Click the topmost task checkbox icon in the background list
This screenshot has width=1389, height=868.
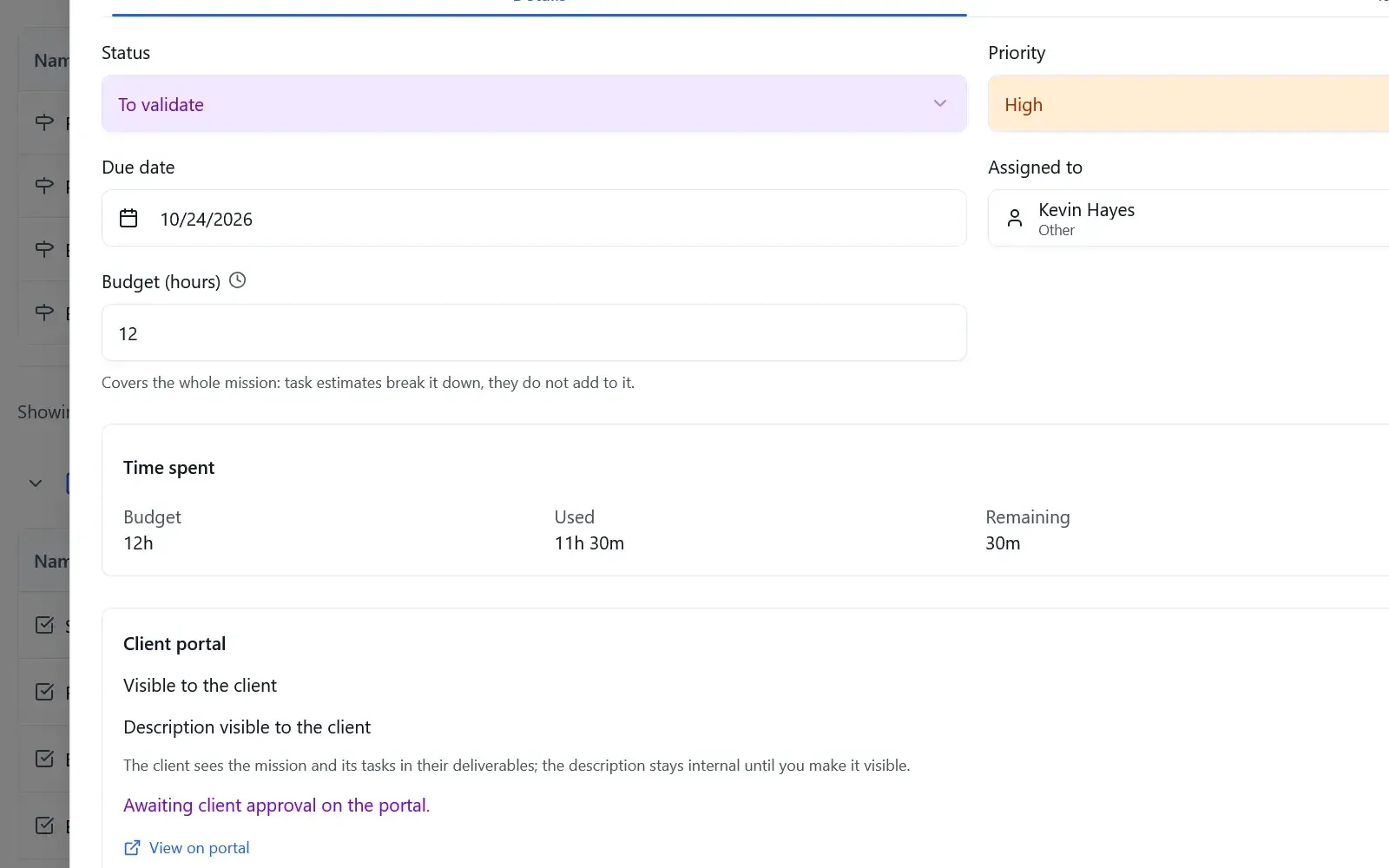(x=44, y=625)
